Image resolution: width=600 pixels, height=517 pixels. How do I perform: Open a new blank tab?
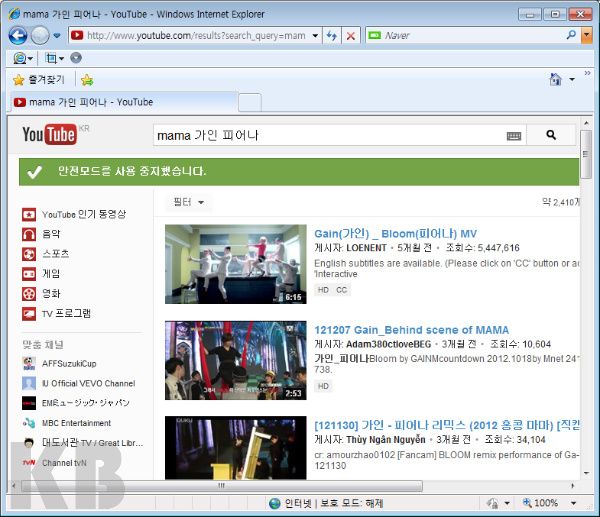pyautogui.click(x=250, y=103)
